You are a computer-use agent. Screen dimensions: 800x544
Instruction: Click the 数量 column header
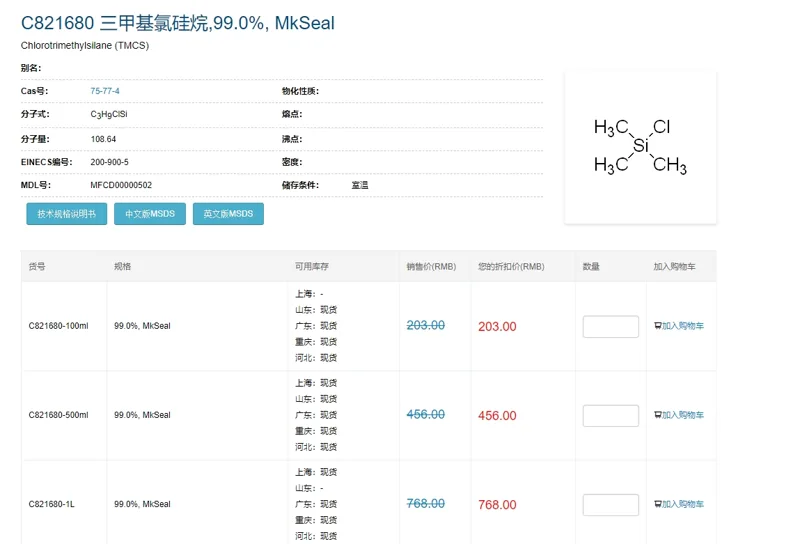tap(591, 266)
